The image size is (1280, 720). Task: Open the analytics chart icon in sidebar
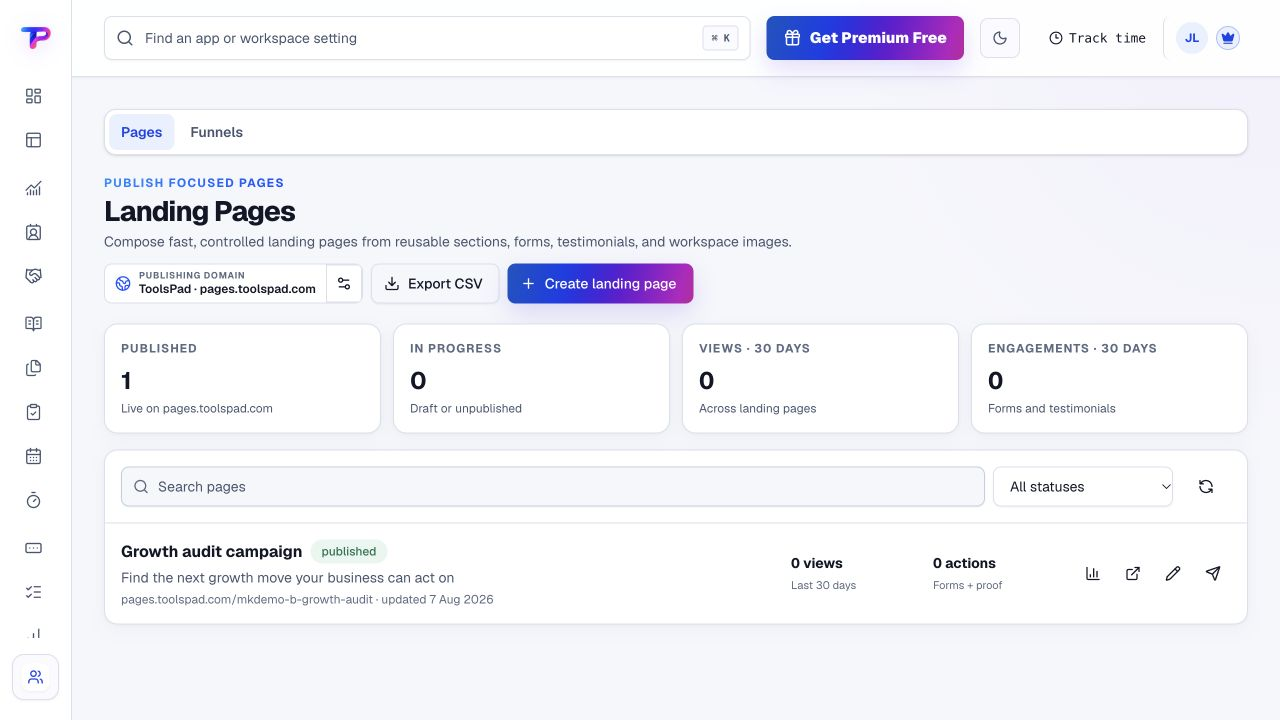pos(33,188)
